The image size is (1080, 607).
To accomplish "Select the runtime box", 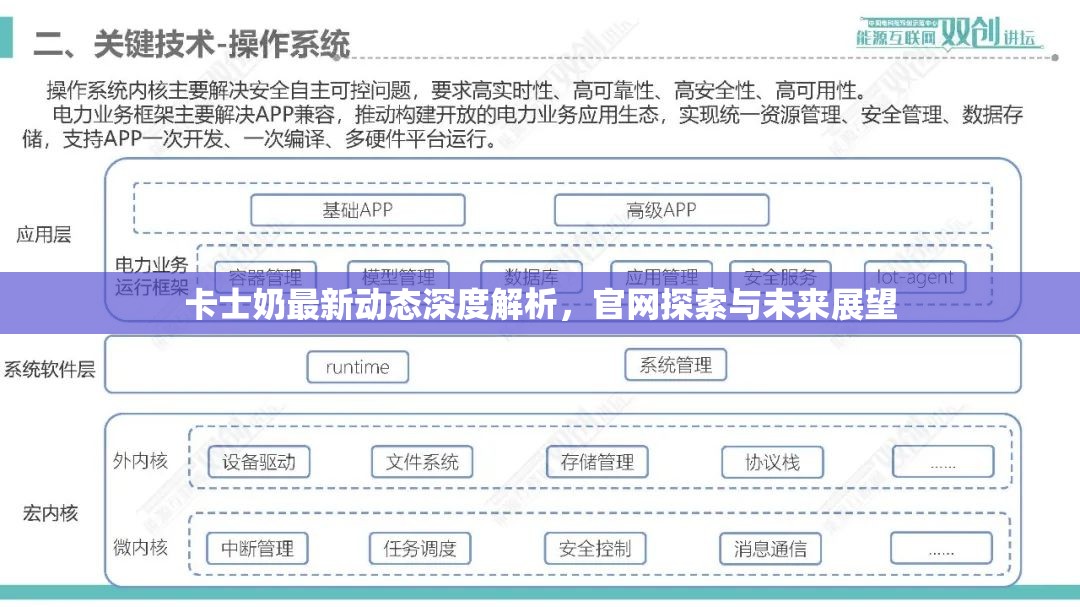I will (x=357, y=367).
